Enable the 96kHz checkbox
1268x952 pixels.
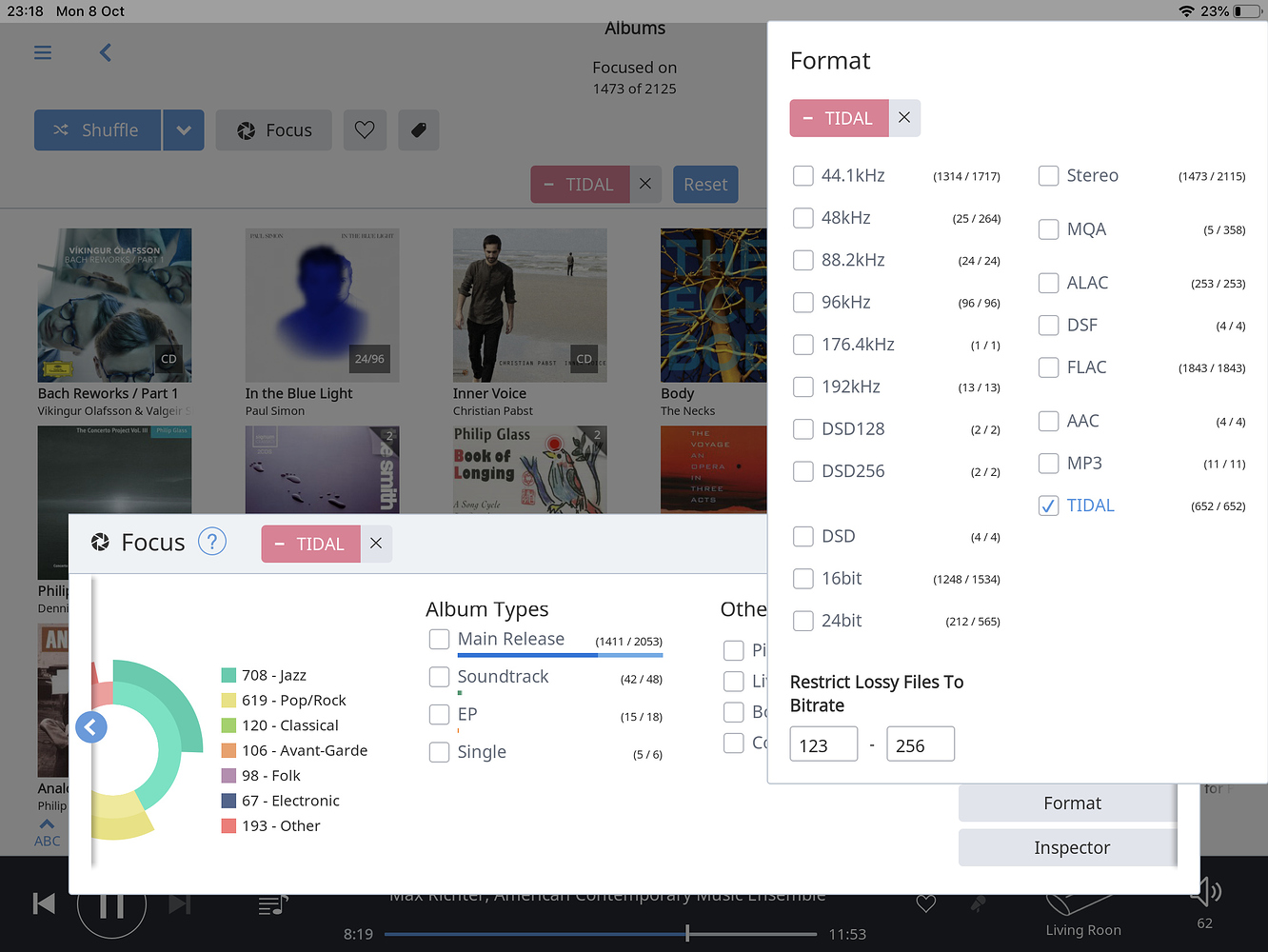point(803,303)
